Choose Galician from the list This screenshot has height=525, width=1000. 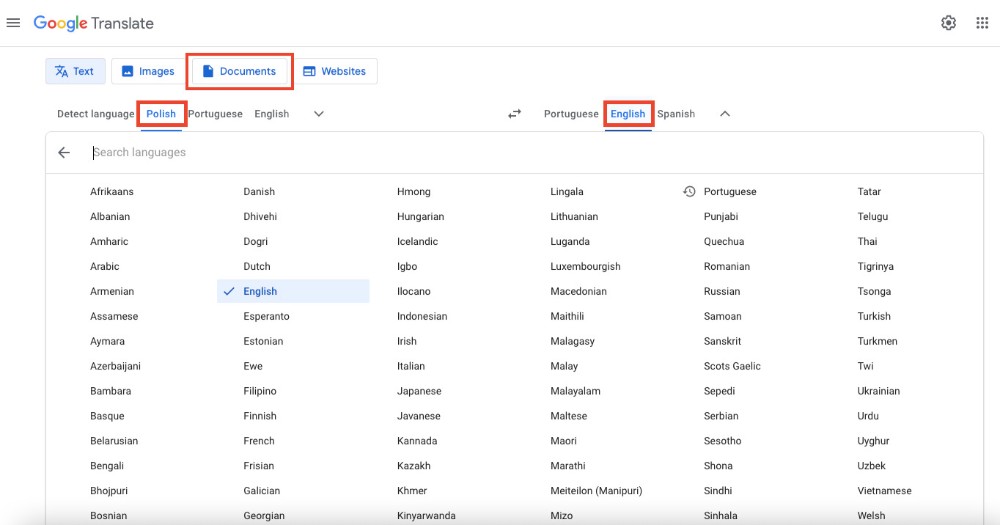click(x=261, y=491)
